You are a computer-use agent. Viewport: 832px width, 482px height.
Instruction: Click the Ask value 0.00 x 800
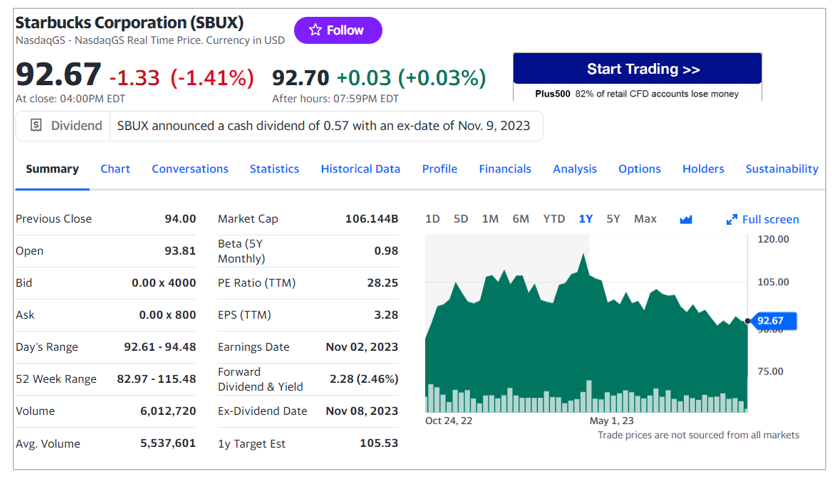point(168,315)
